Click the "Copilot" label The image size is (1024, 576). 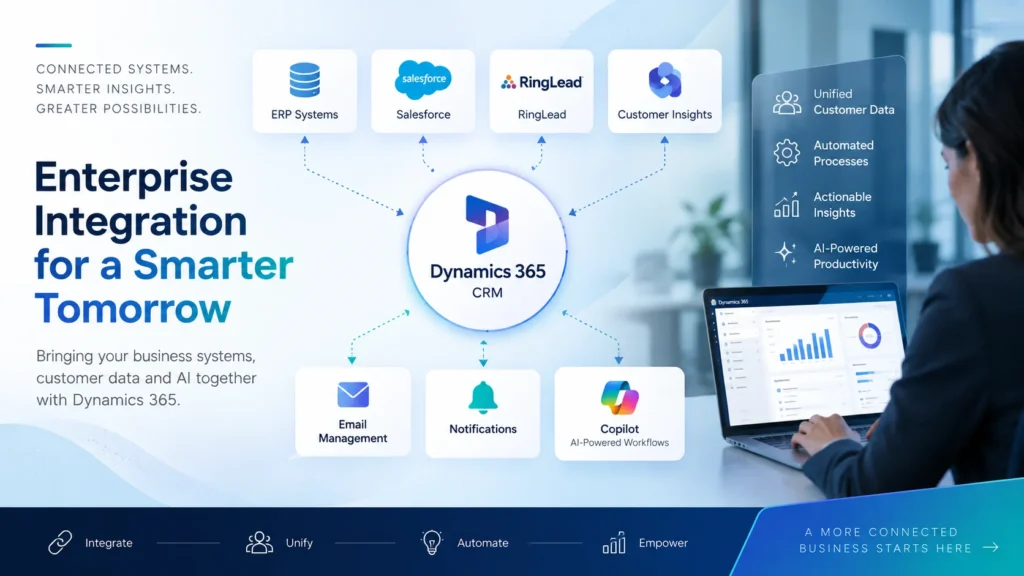619,429
